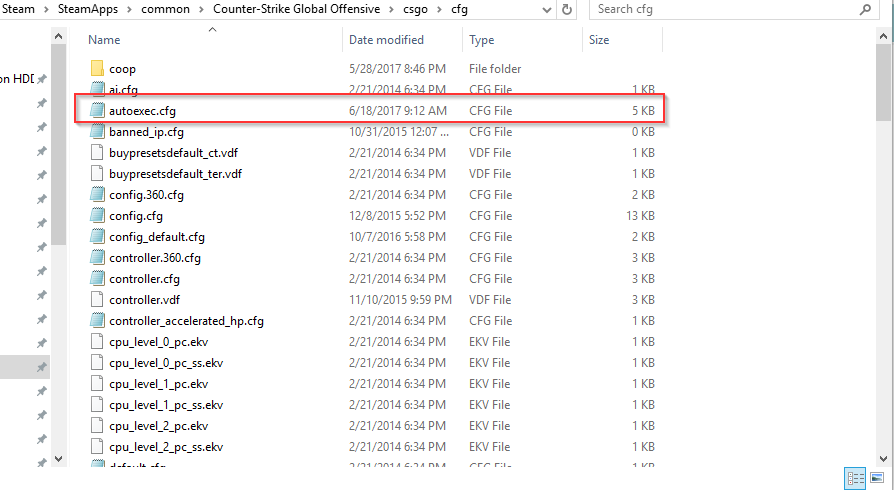
Task: Click the refresh button beside address bar
Action: click(x=567, y=9)
